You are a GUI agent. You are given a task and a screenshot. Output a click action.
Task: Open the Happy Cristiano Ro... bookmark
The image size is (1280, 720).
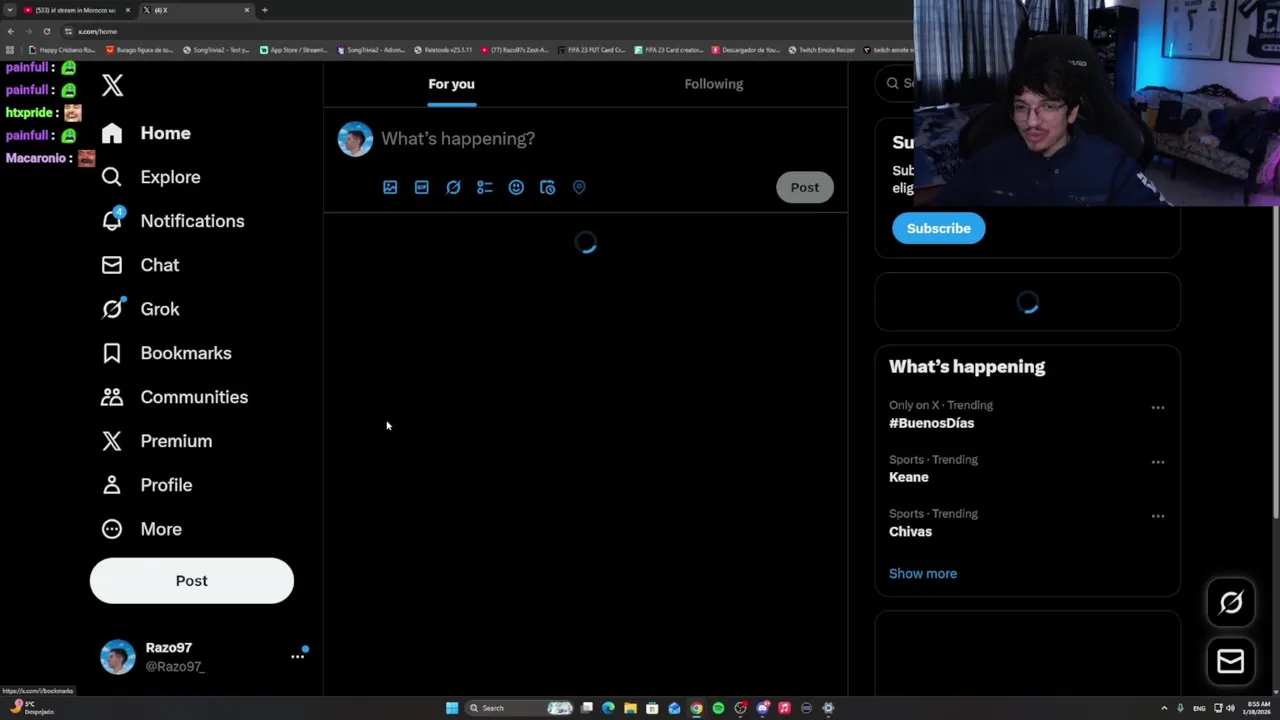[62, 50]
